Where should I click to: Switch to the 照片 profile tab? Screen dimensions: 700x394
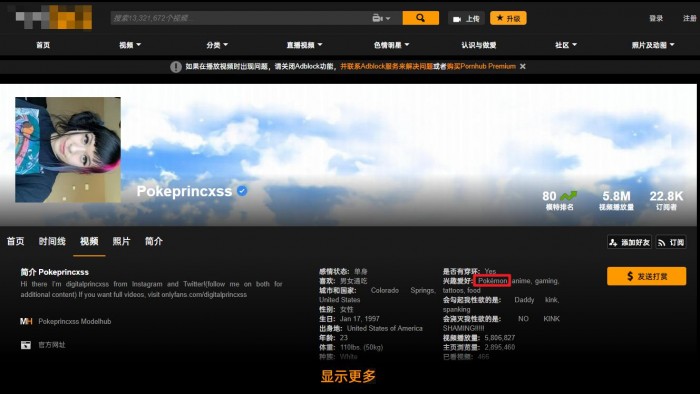coord(121,241)
